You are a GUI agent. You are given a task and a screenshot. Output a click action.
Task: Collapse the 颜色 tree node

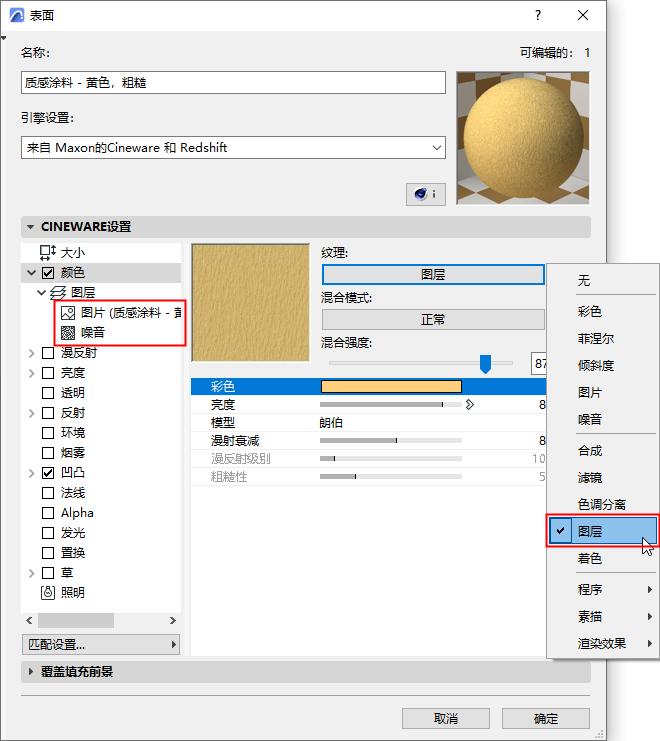31,273
